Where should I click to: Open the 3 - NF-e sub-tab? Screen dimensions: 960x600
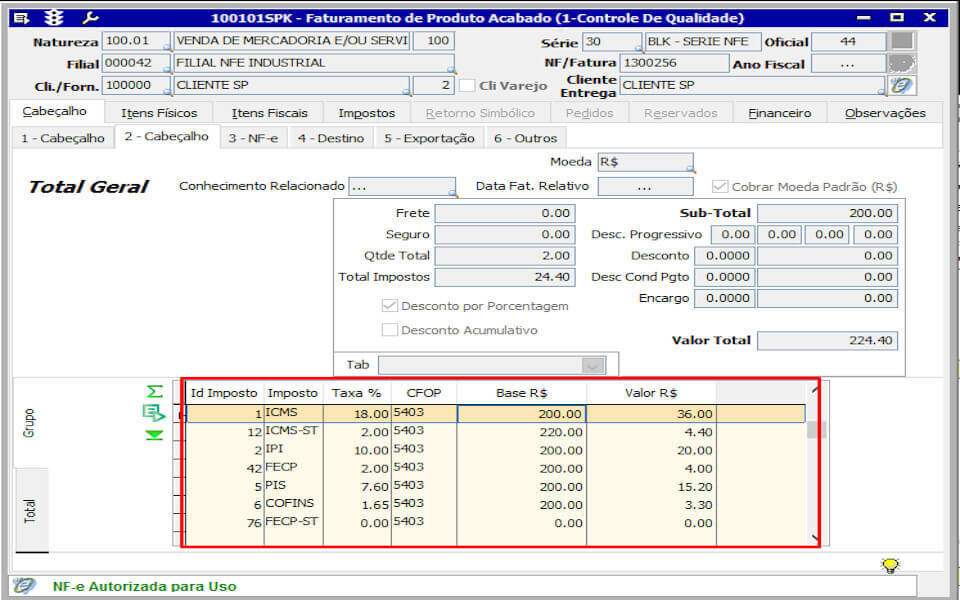pos(253,138)
